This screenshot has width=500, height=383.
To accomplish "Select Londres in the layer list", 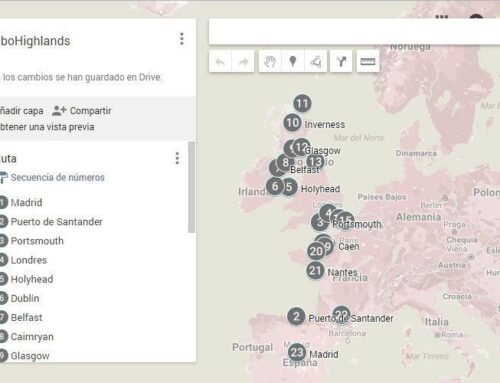I will pyautogui.click(x=29, y=260).
